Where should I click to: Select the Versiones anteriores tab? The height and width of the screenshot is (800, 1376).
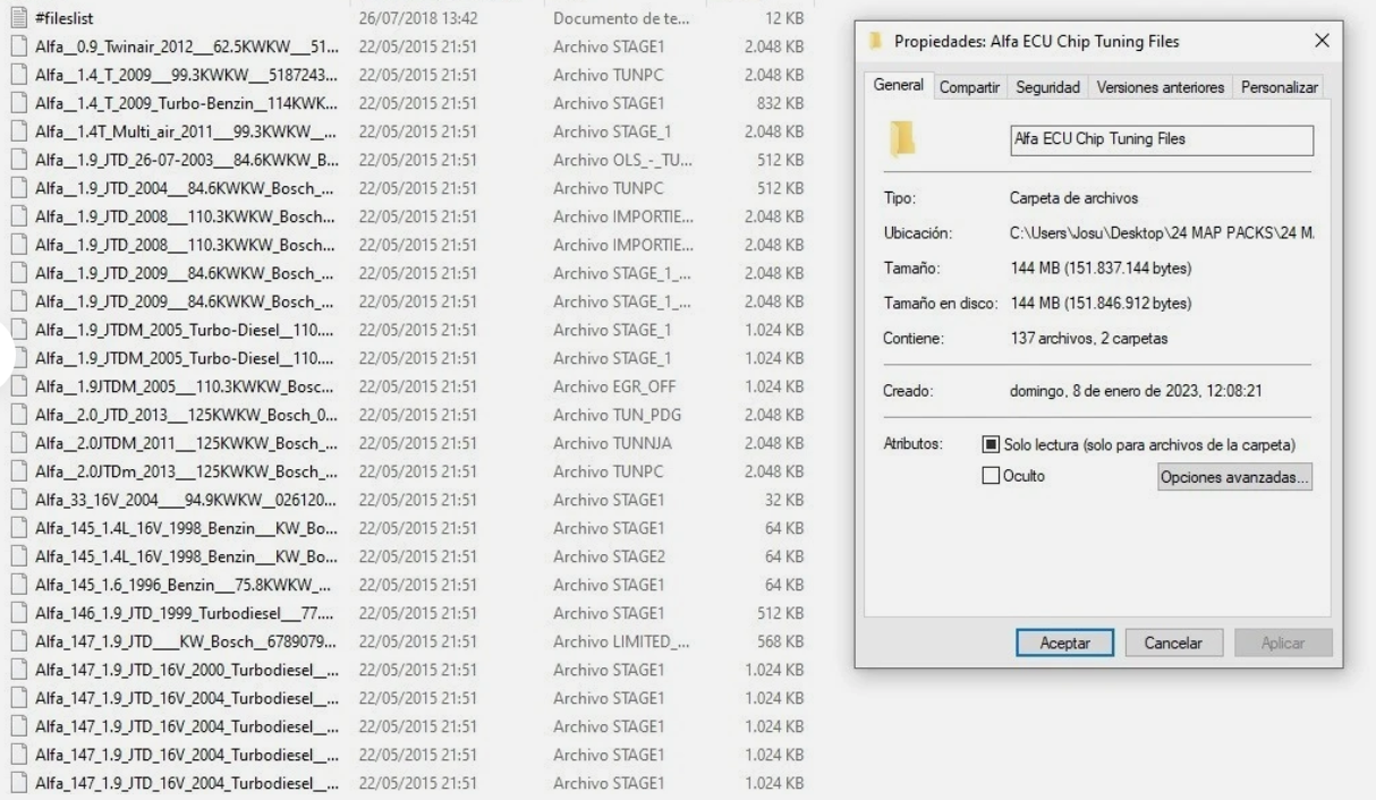(1159, 87)
